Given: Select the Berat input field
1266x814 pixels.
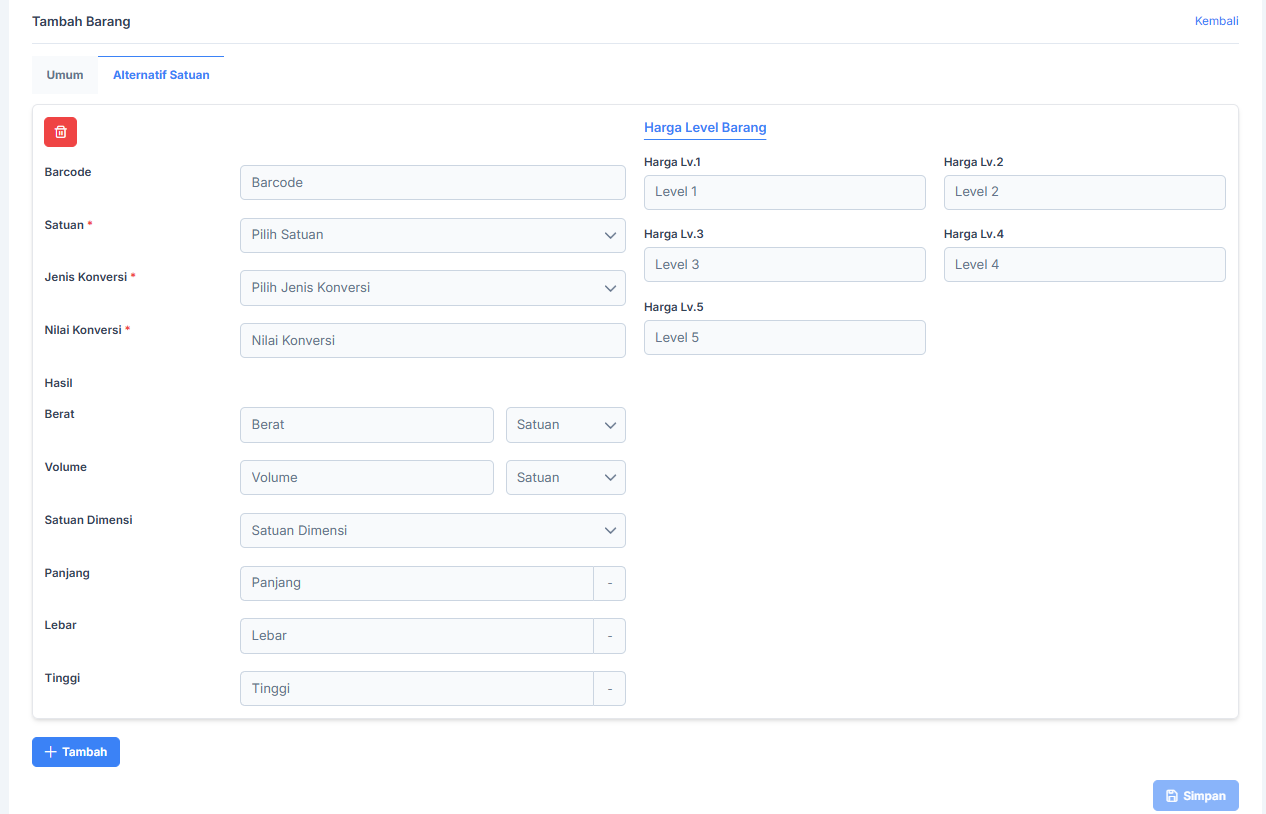Looking at the screenshot, I should (x=366, y=425).
